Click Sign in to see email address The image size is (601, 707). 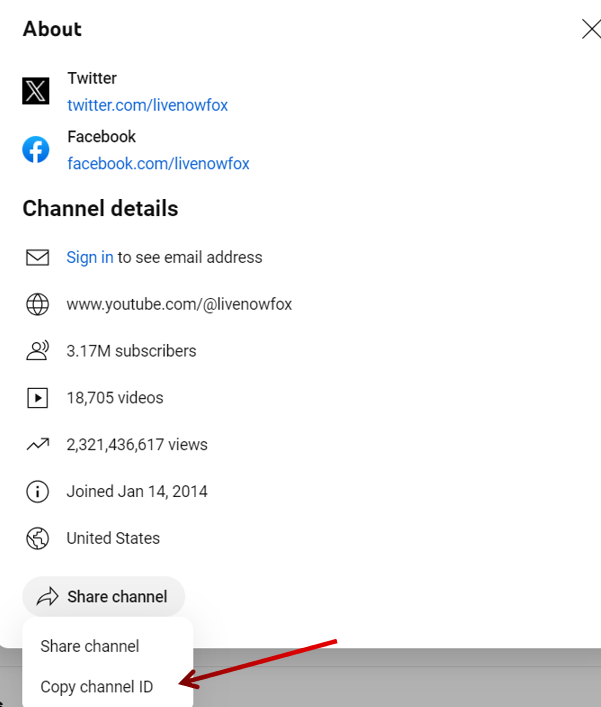[x=90, y=257]
